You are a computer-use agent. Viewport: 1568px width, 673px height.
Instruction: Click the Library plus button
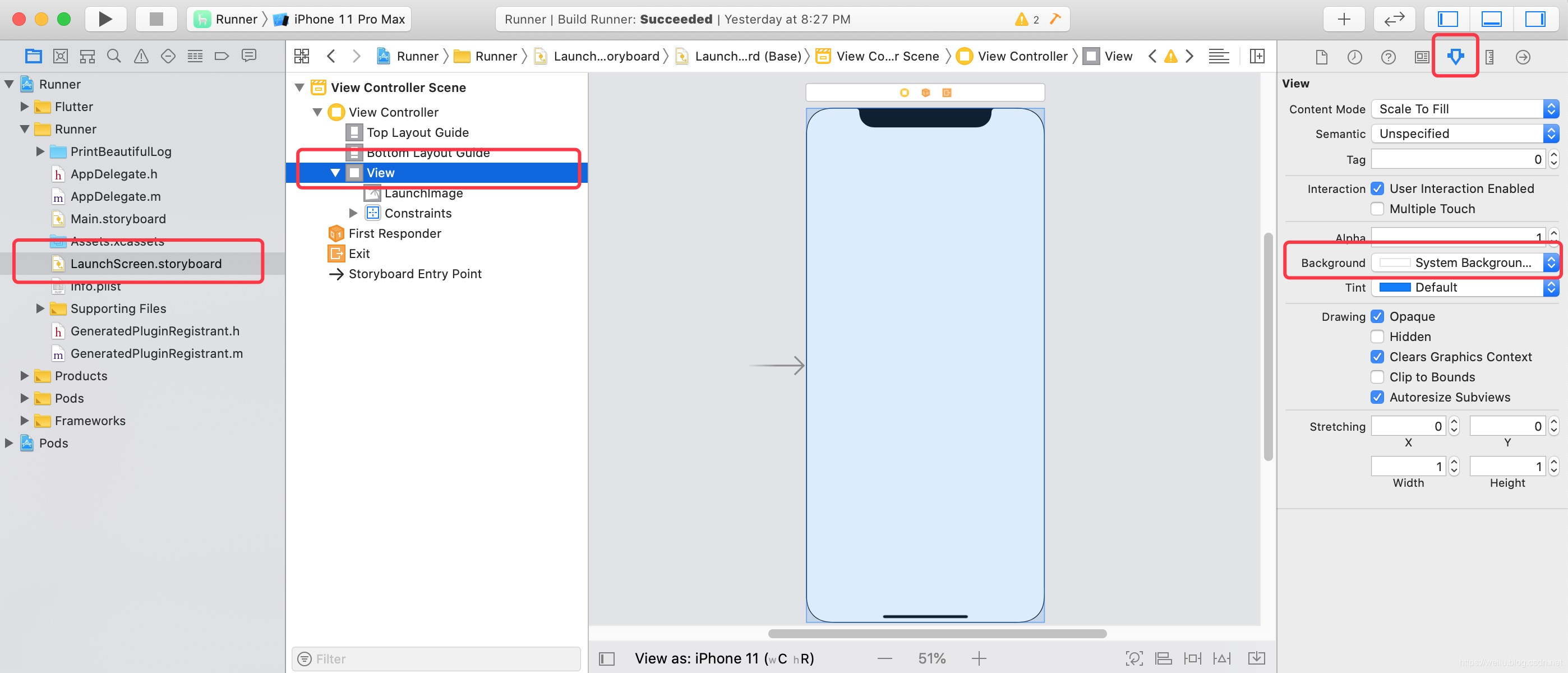coord(1343,19)
